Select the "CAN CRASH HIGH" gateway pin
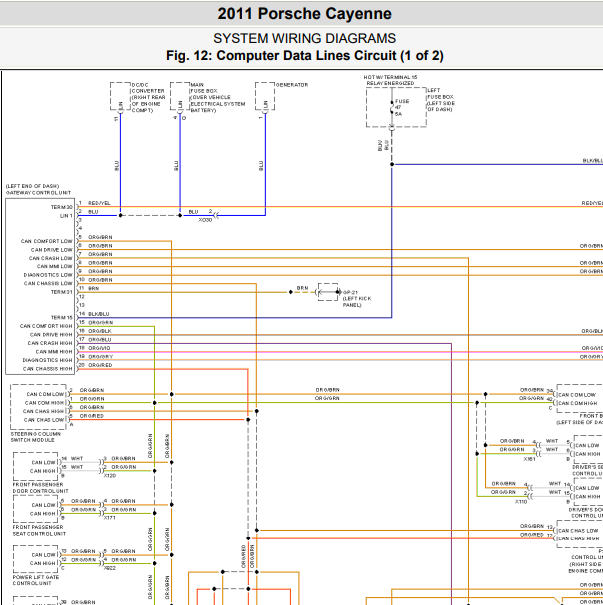 50,343
